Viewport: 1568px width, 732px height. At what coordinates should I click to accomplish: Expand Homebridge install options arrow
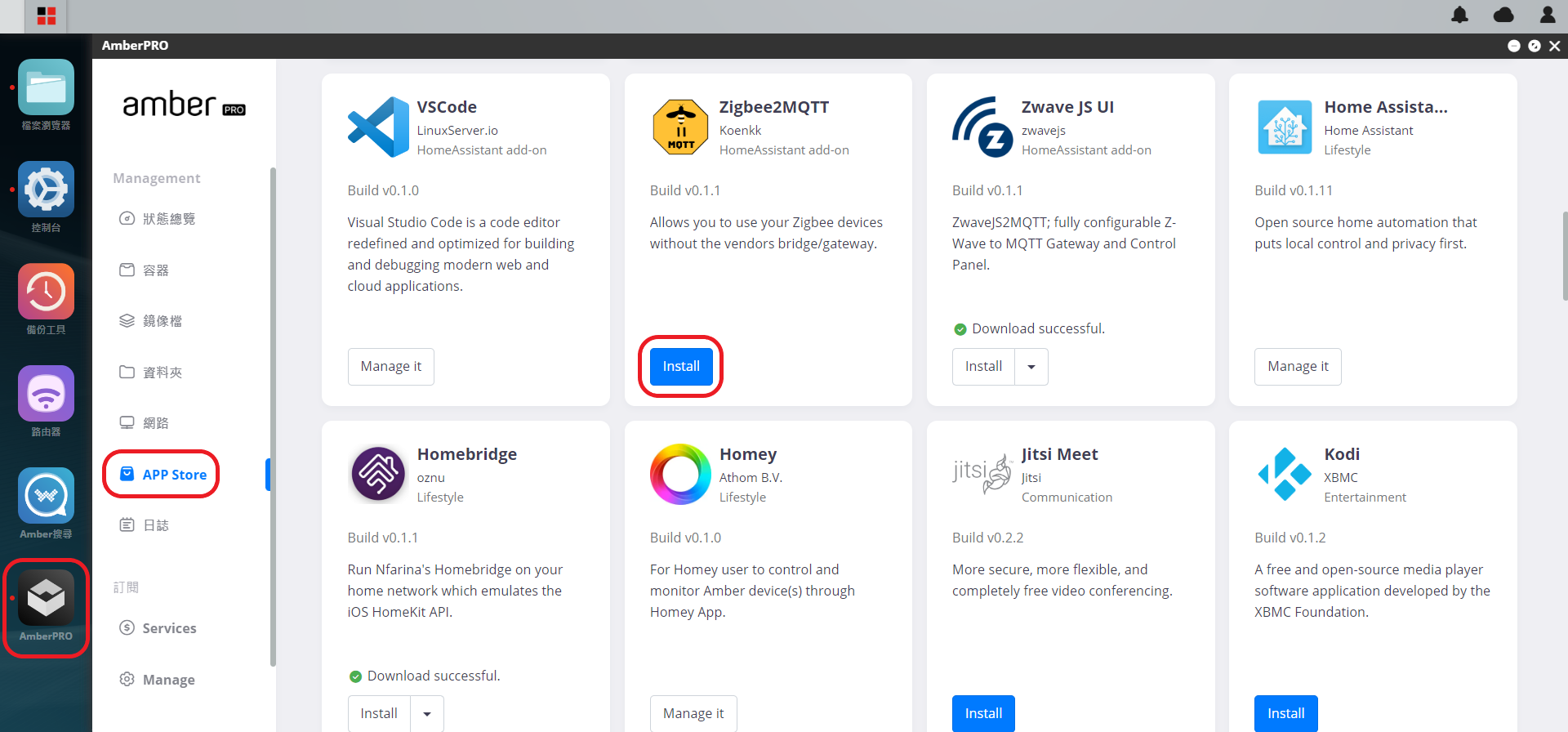tap(427, 714)
